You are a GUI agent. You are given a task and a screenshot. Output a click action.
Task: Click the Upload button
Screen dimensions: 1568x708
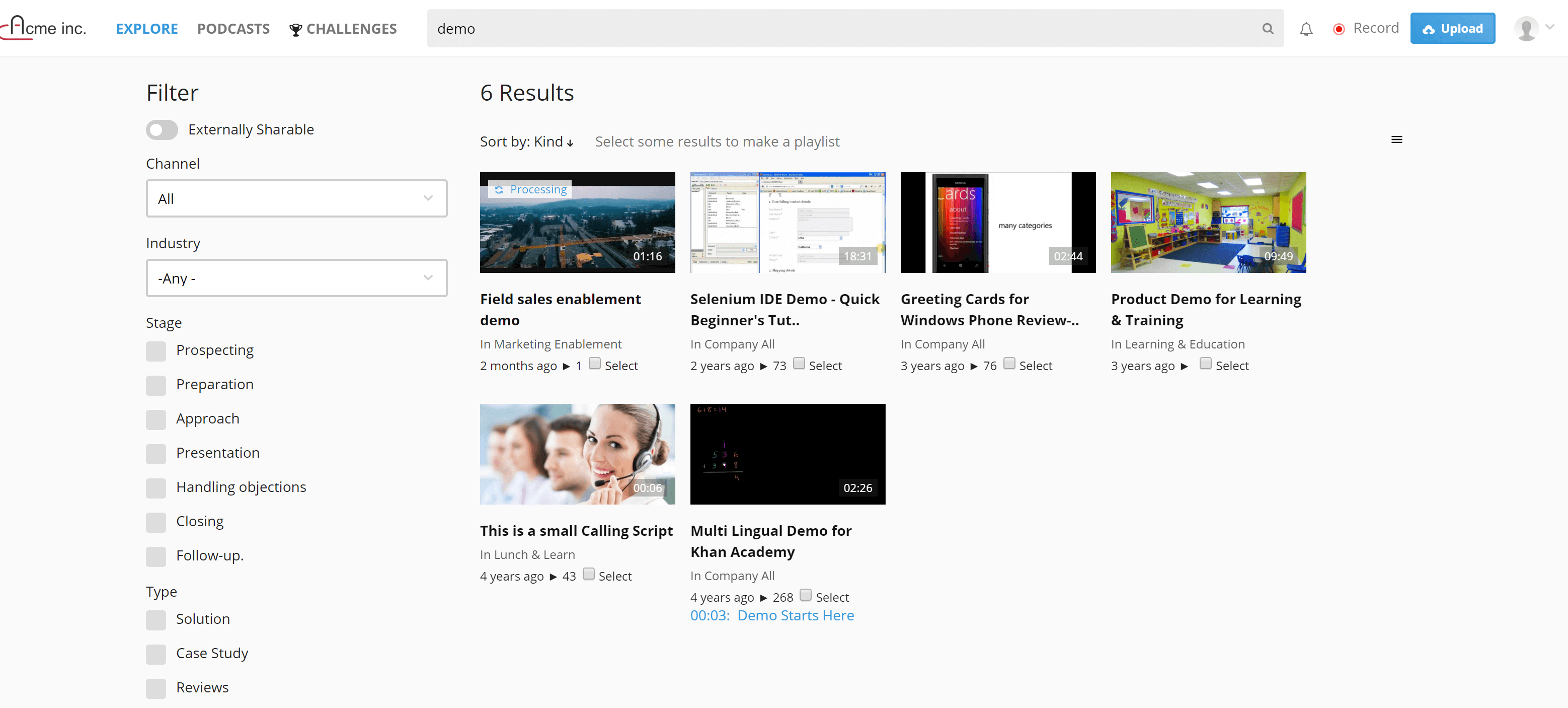coord(1452,28)
